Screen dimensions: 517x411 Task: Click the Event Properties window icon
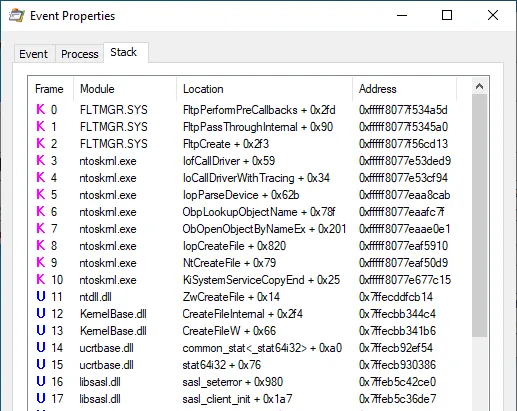pyautogui.click(x=17, y=16)
